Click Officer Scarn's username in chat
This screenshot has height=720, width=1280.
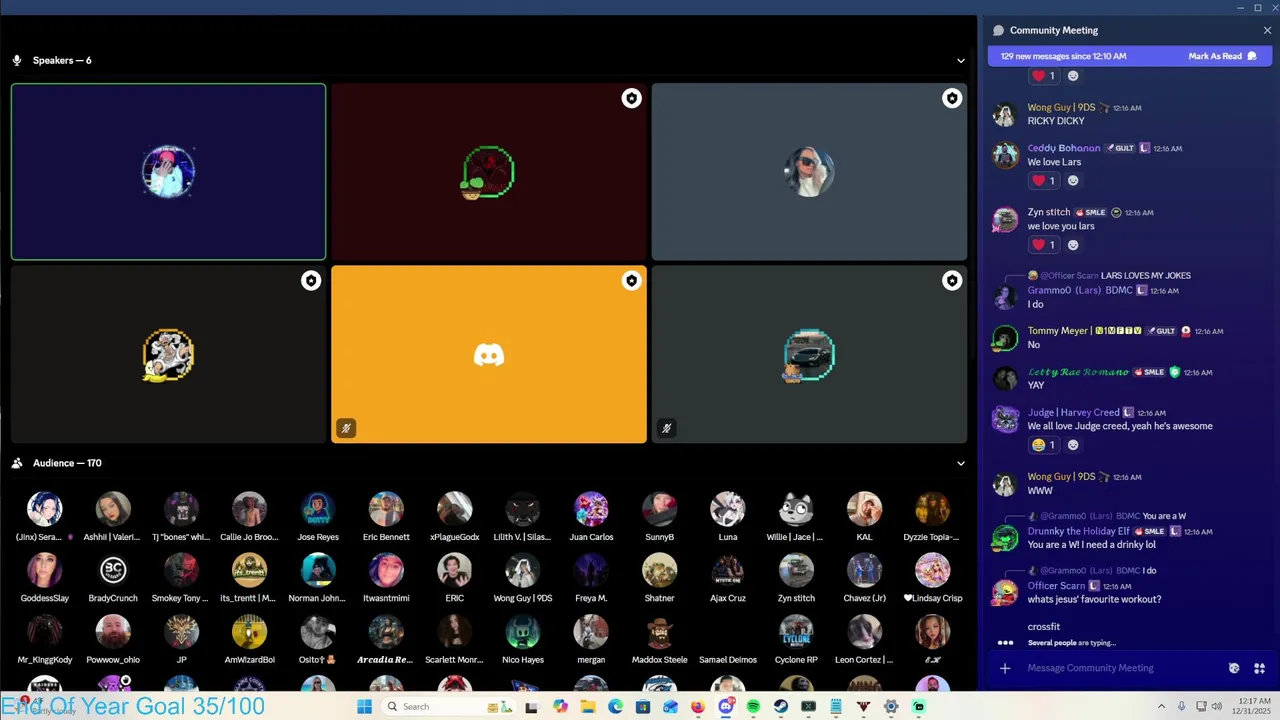click(1056, 586)
